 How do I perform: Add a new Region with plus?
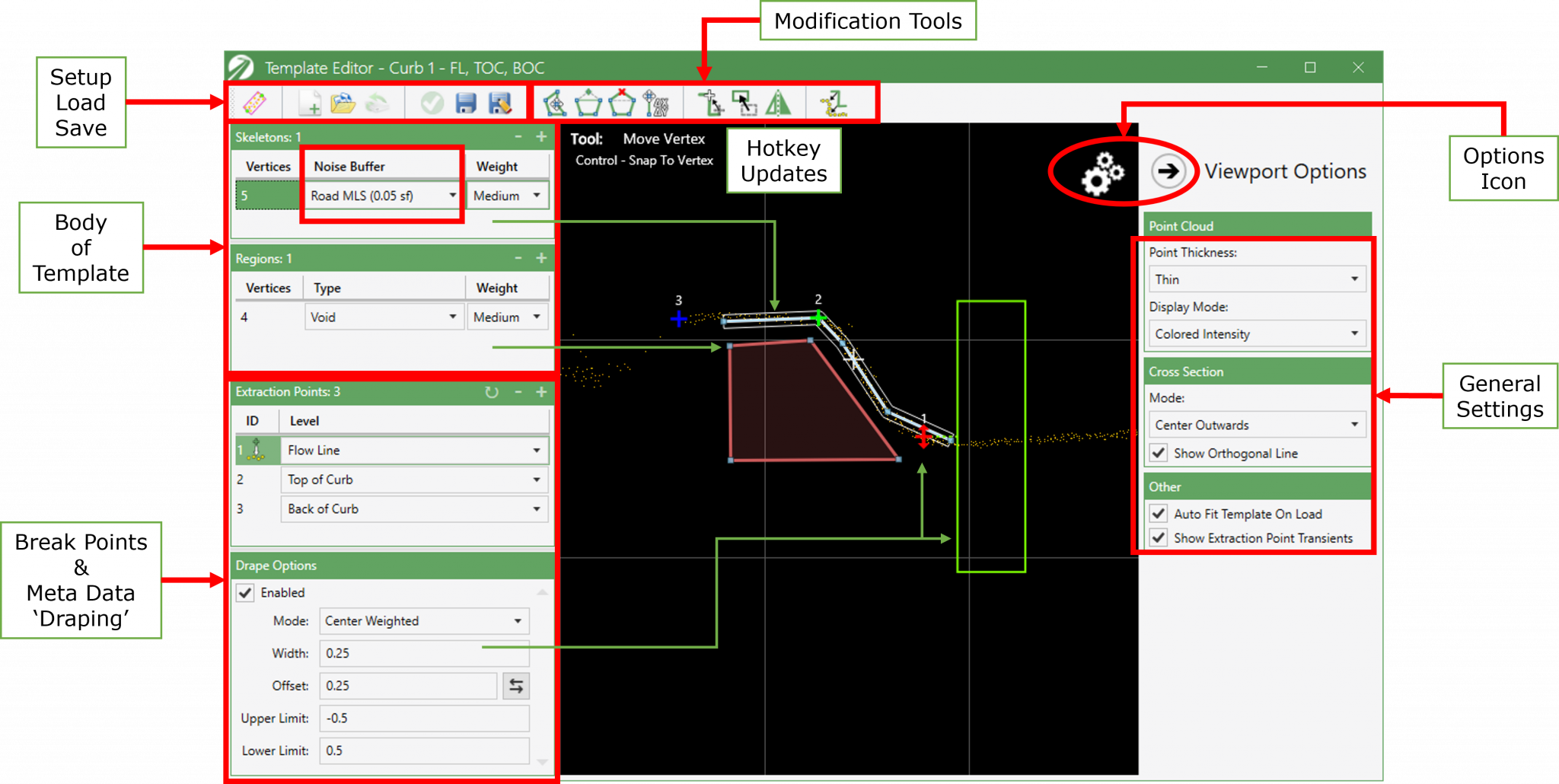click(x=541, y=258)
